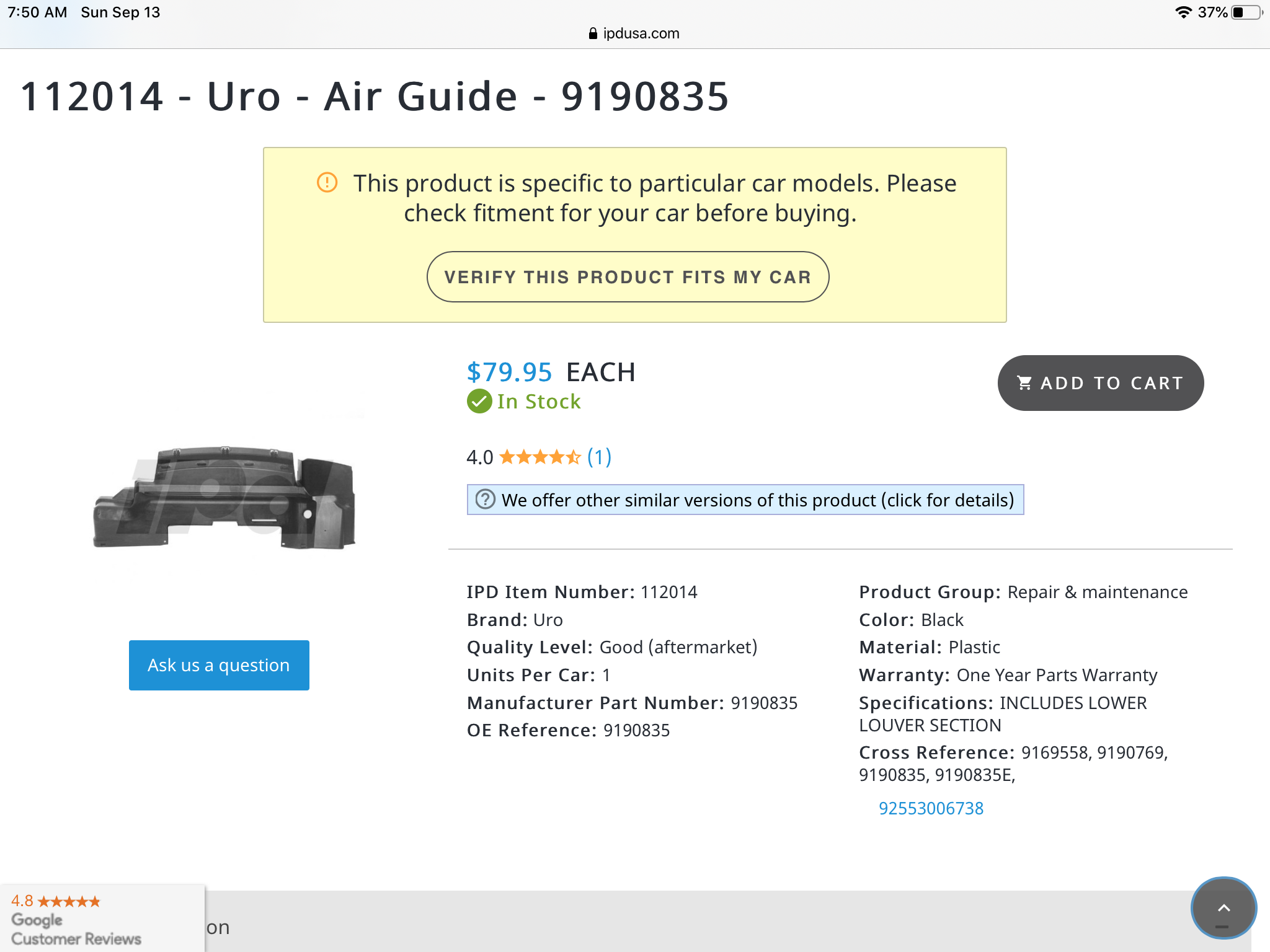
Task: Expand the similar versions details banner
Action: (x=745, y=500)
